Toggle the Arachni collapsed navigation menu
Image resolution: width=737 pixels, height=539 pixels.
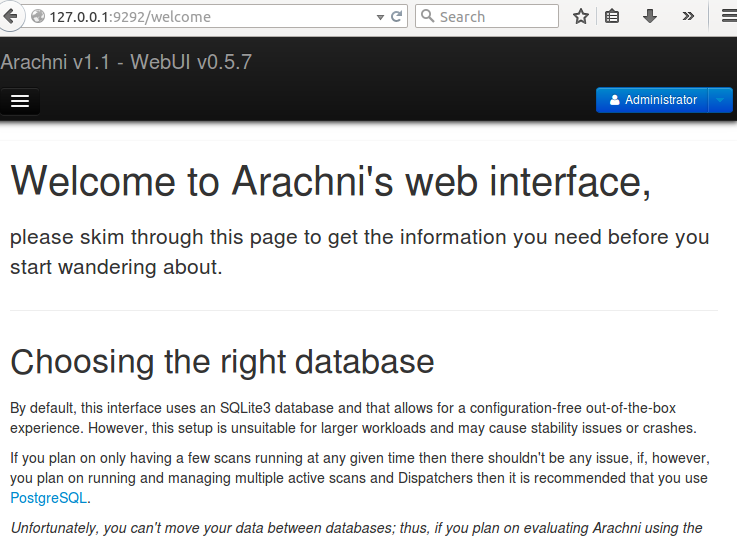tap(20, 101)
